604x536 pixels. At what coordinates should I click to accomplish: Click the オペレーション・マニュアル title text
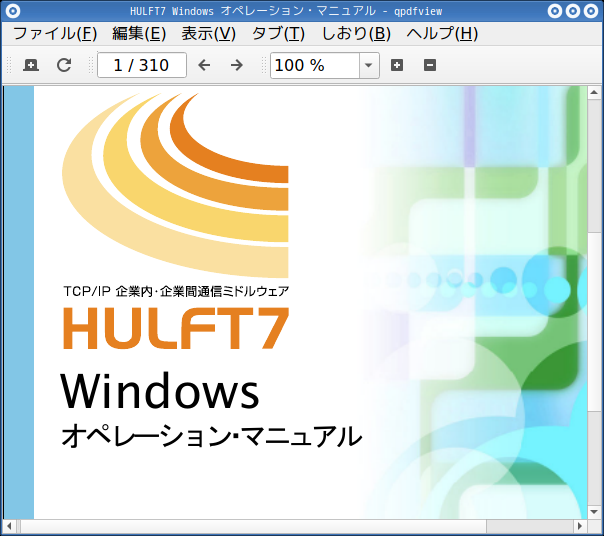211,436
